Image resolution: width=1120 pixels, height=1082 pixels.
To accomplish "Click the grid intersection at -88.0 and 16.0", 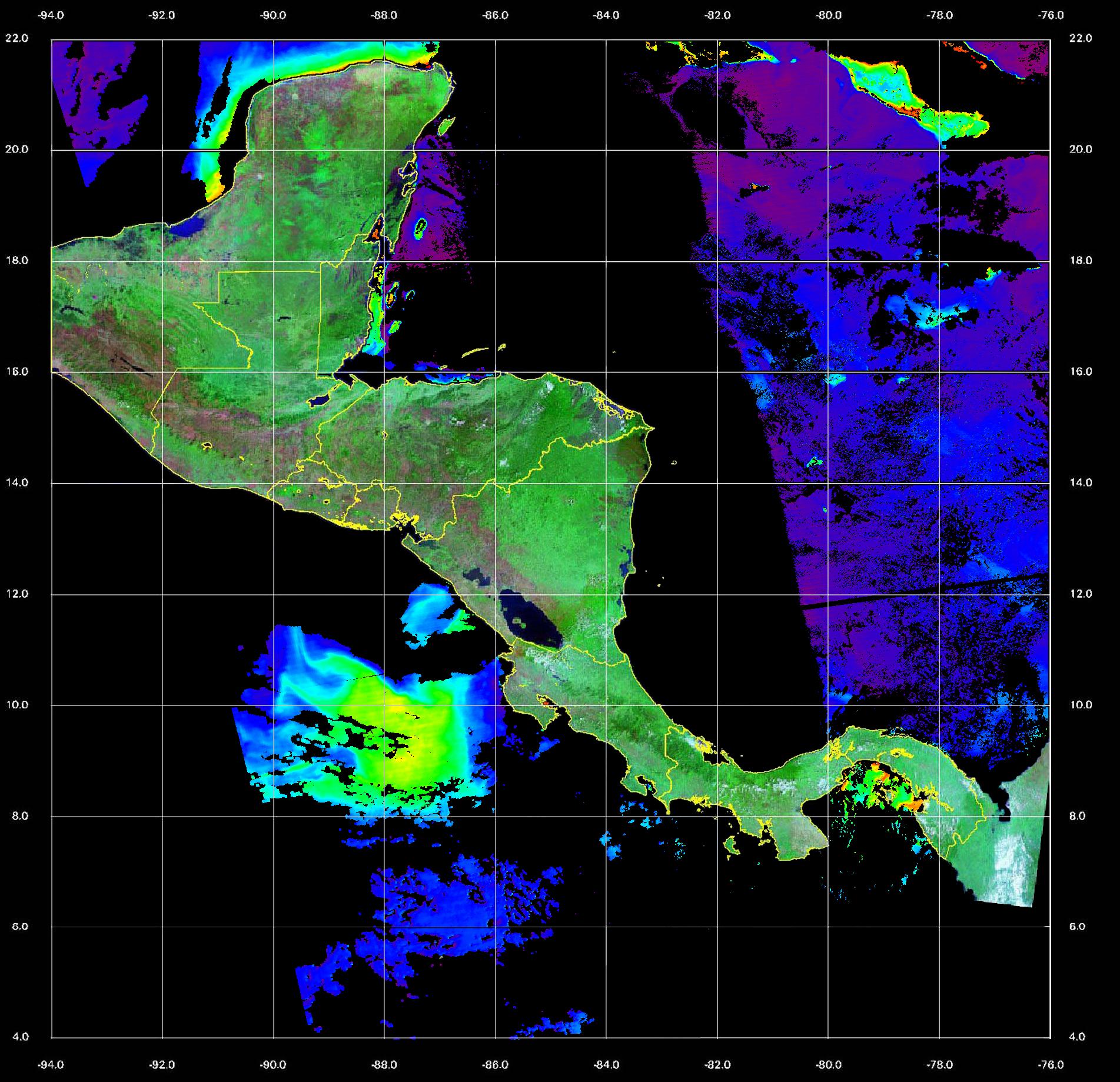I will (384, 372).
